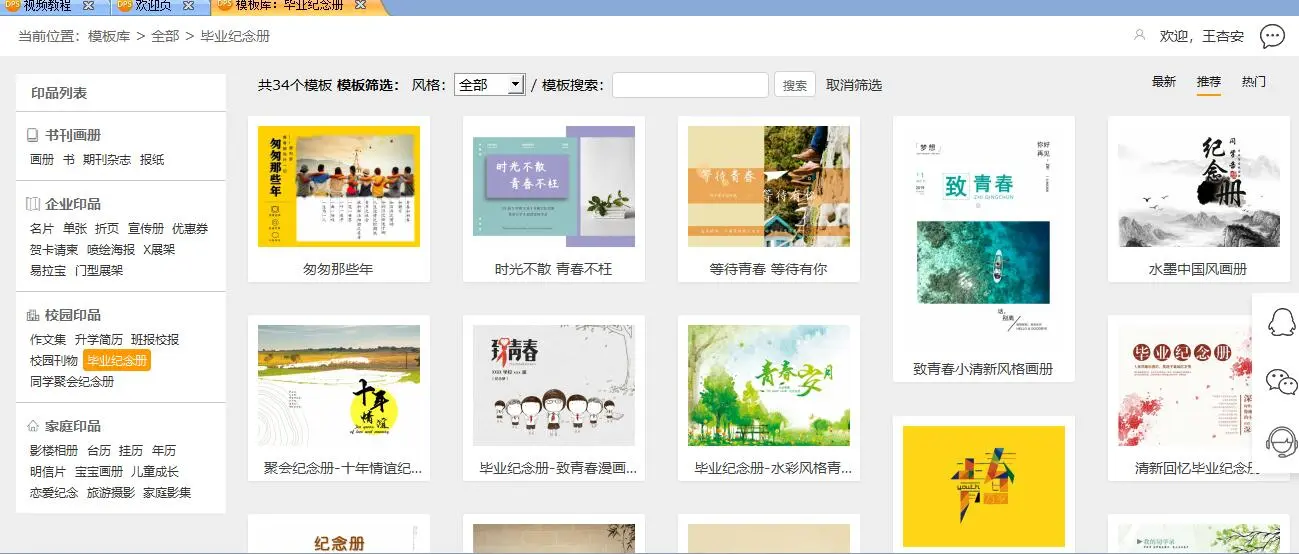
Task: Select 明信片 category
Action: click(x=48, y=472)
